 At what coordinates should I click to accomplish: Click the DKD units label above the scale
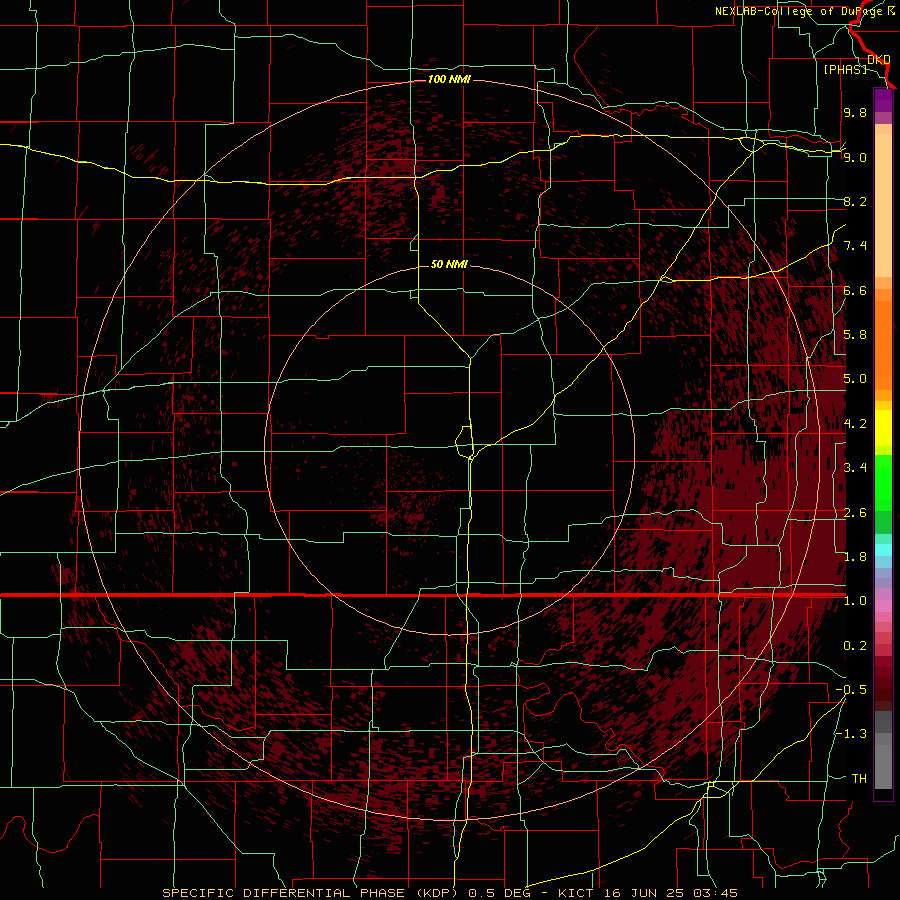(x=879, y=59)
